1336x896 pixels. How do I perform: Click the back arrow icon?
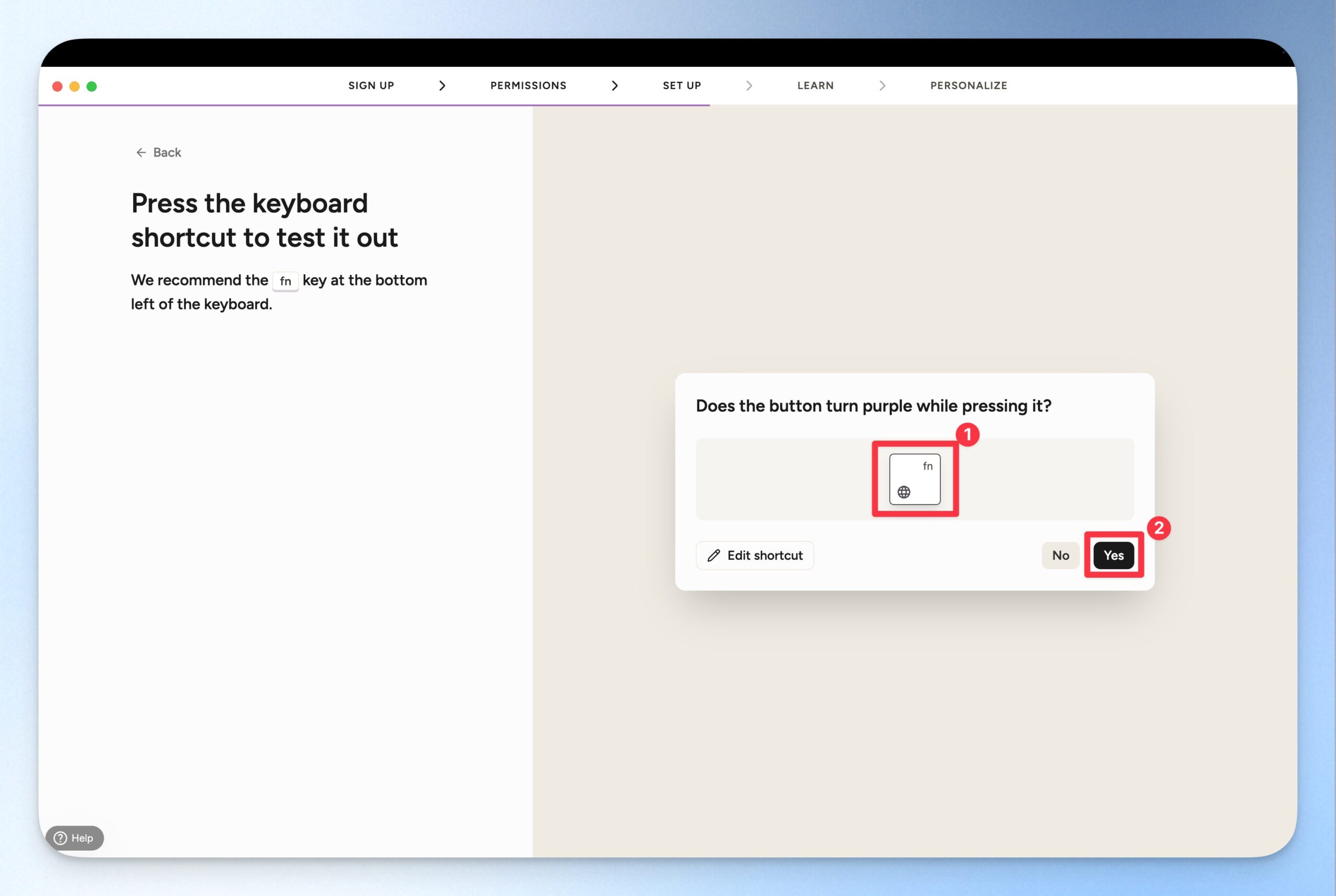pos(140,152)
